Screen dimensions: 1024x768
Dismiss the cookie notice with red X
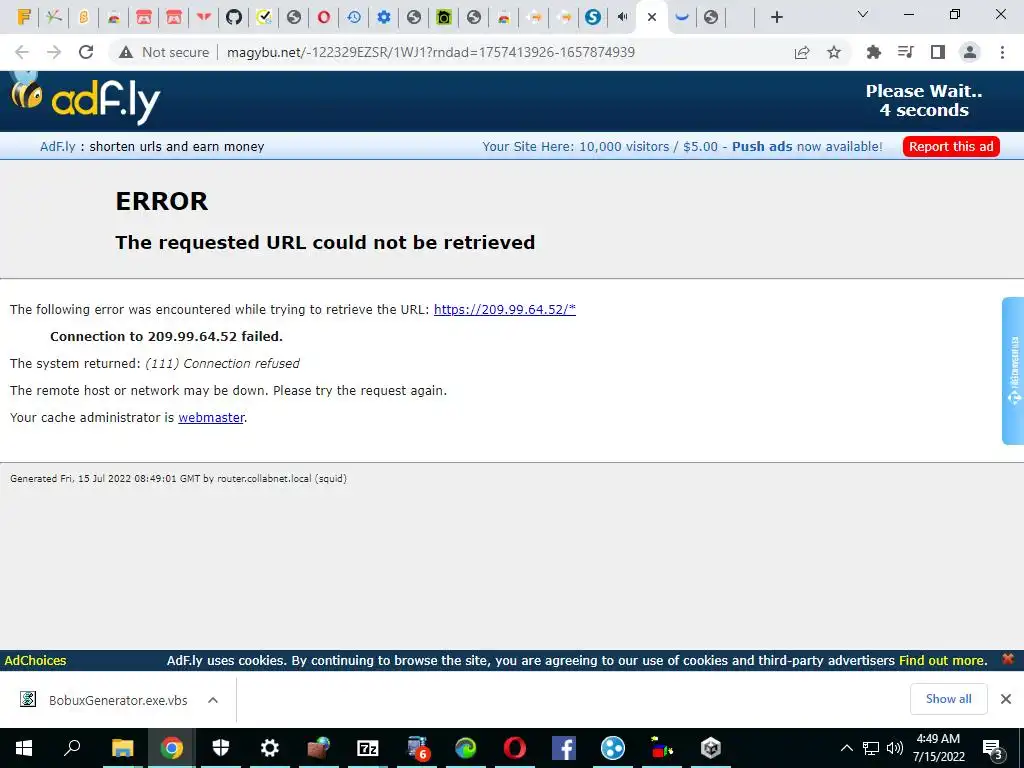[1008, 659]
